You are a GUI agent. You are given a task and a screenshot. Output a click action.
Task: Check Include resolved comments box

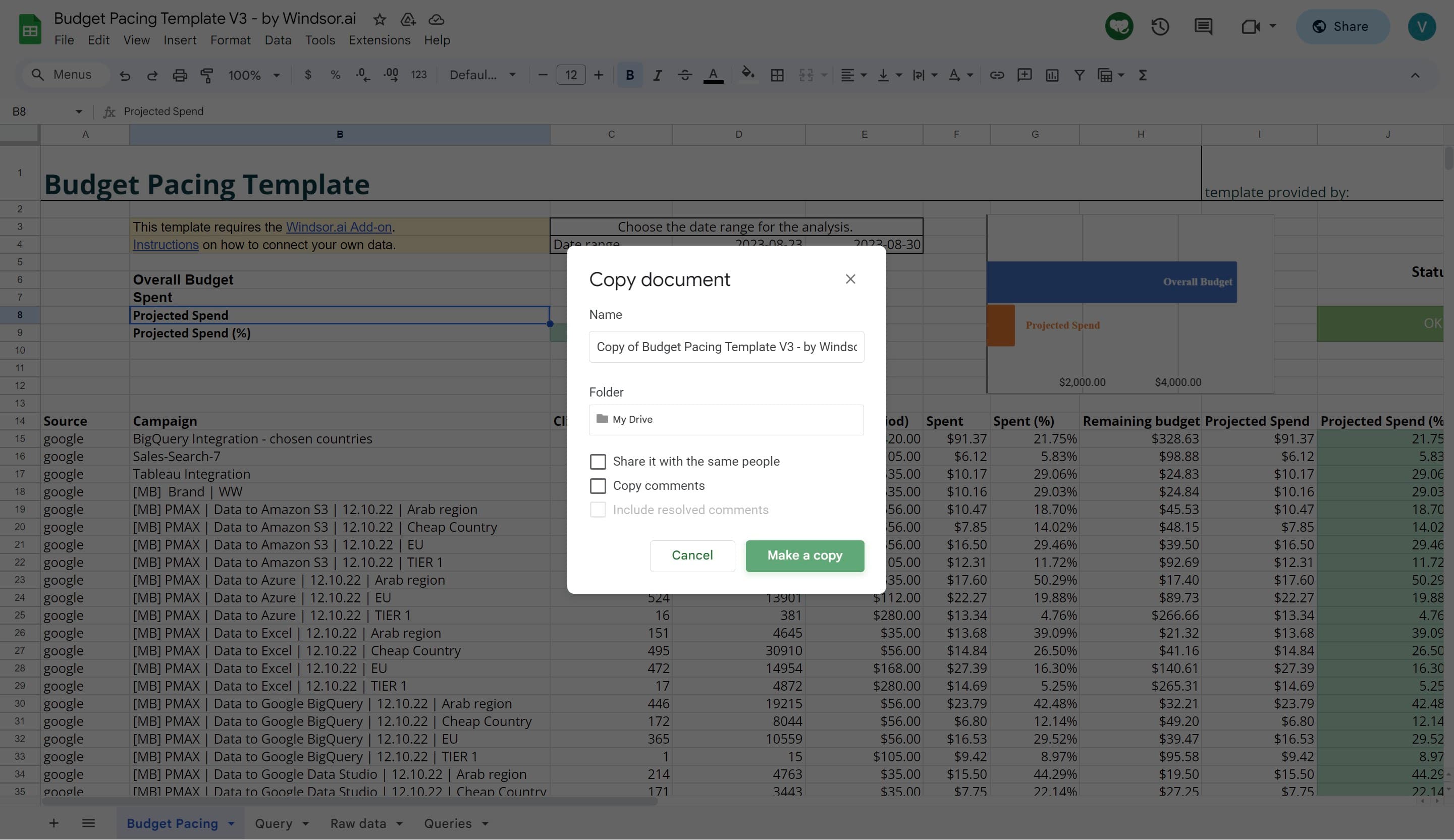coord(598,510)
